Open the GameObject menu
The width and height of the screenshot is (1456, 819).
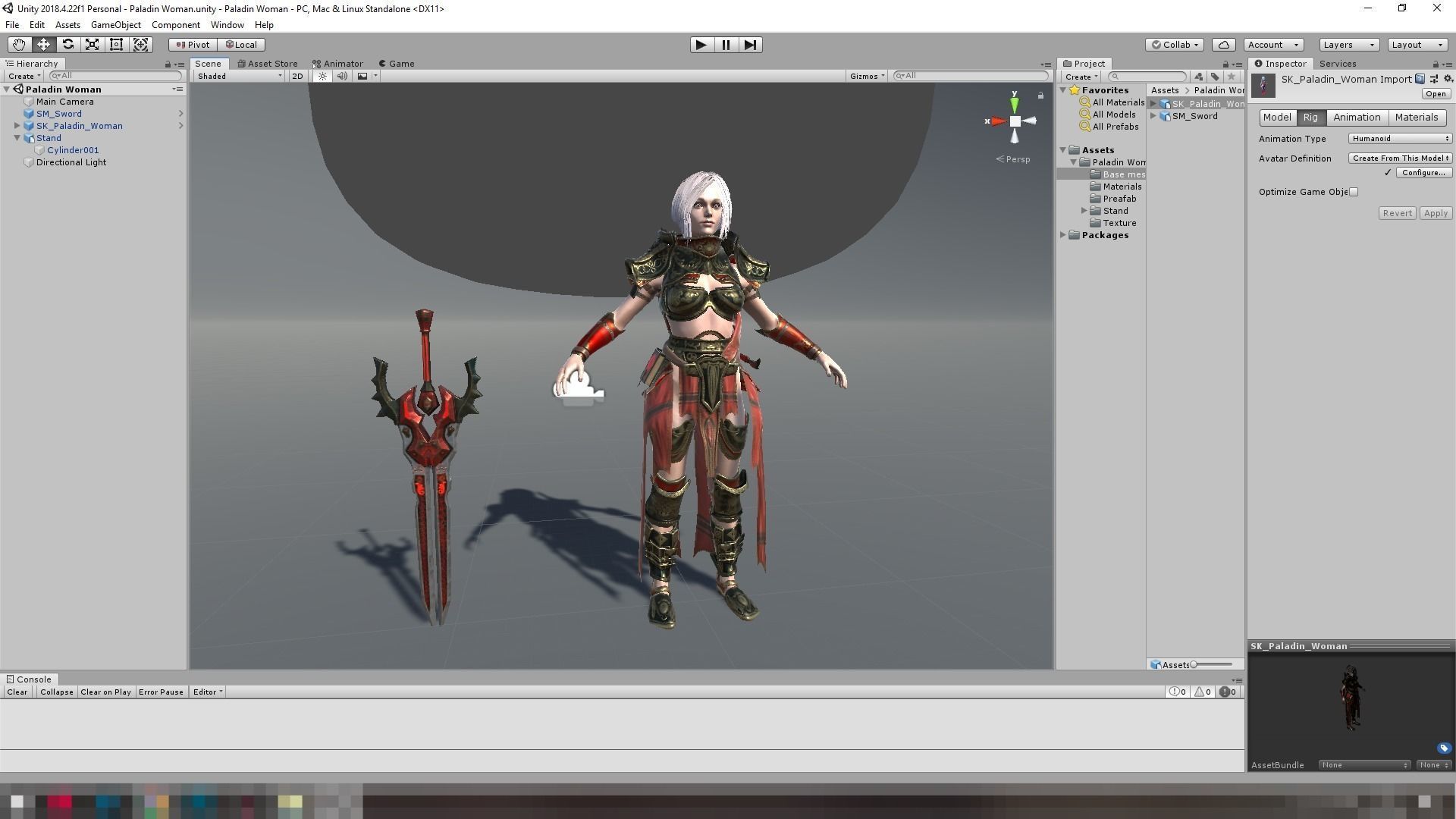pos(115,24)
